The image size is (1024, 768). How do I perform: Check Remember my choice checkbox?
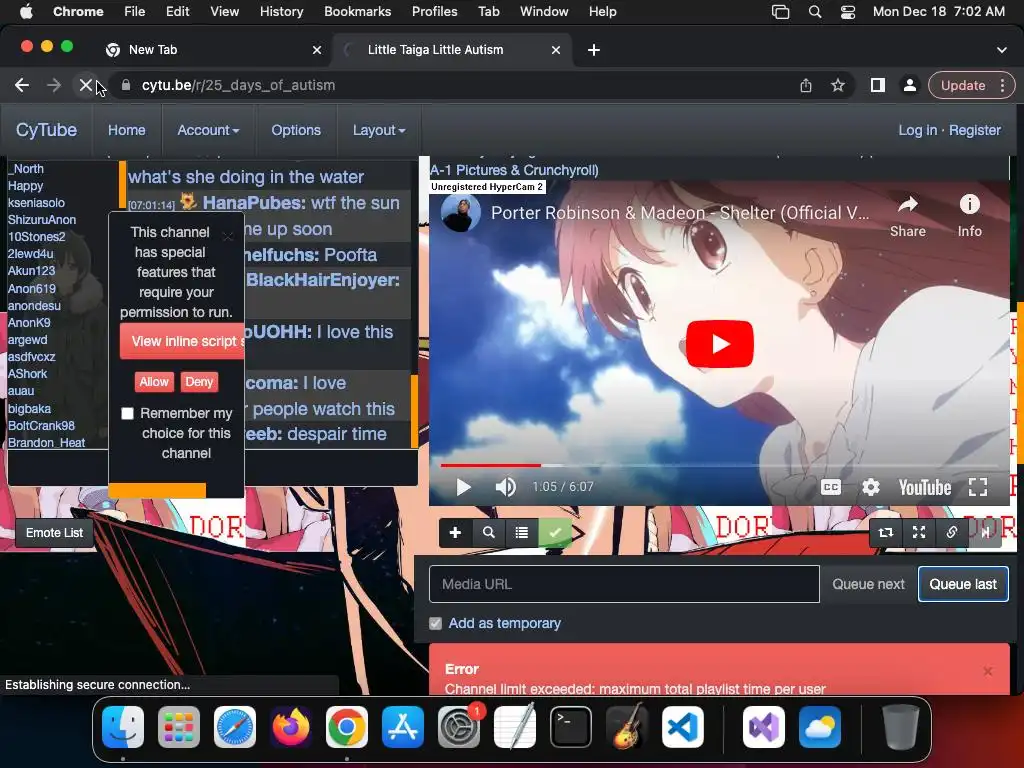[127, 413]
